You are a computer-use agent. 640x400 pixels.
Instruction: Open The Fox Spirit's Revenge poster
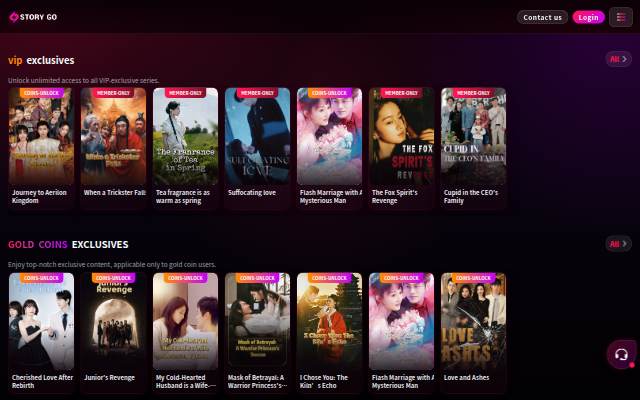(402, 136)
